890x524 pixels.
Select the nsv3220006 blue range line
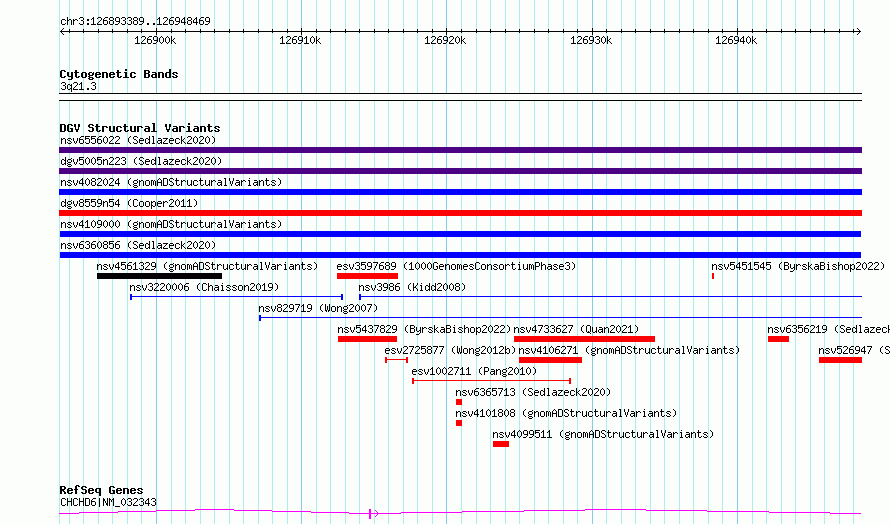(237, 297)
